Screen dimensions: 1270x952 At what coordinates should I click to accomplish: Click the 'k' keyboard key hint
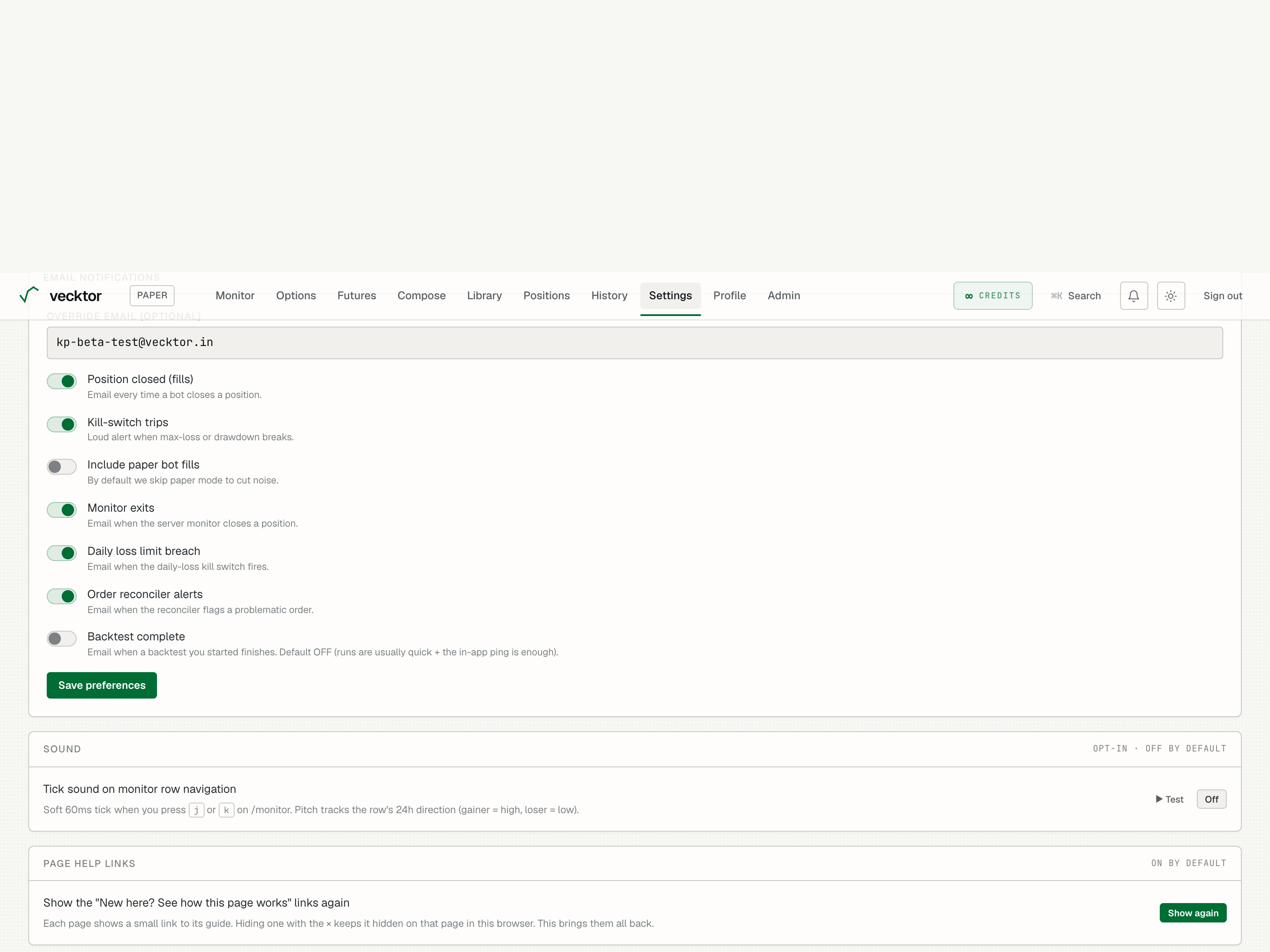pos(226,810)
